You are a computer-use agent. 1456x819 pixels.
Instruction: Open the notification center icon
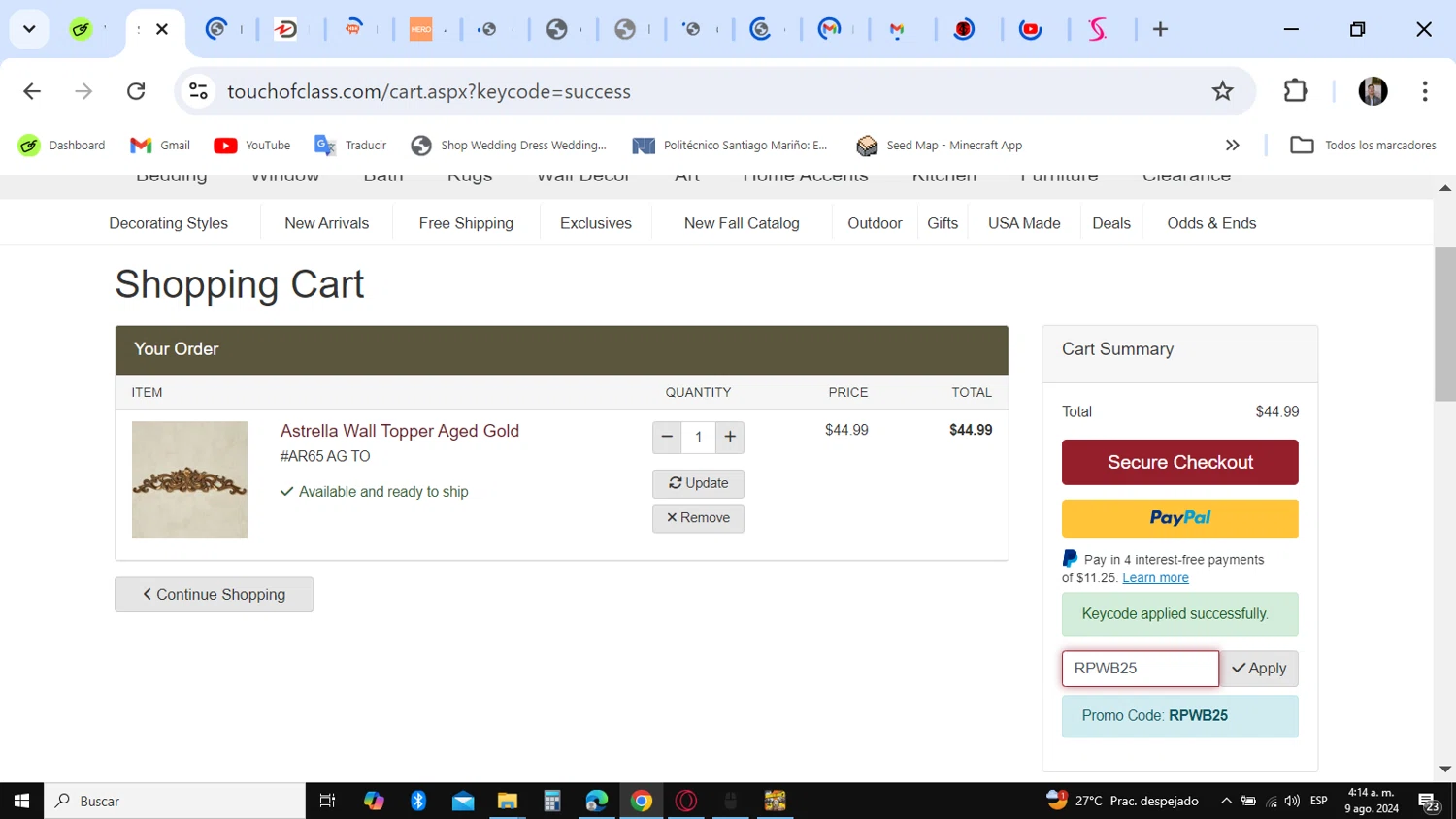tap(1429, 802)
